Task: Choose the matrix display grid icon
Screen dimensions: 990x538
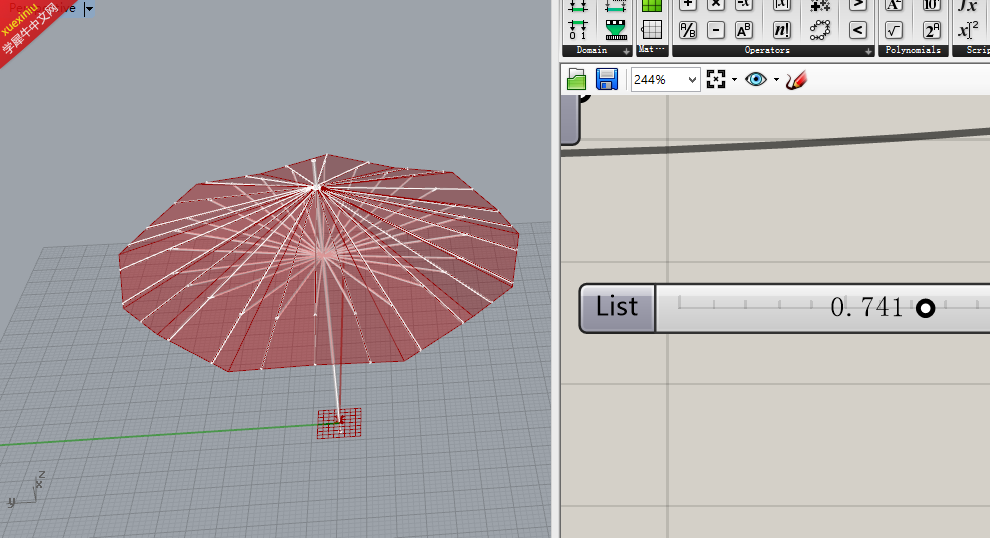Action: coord(652,29)
